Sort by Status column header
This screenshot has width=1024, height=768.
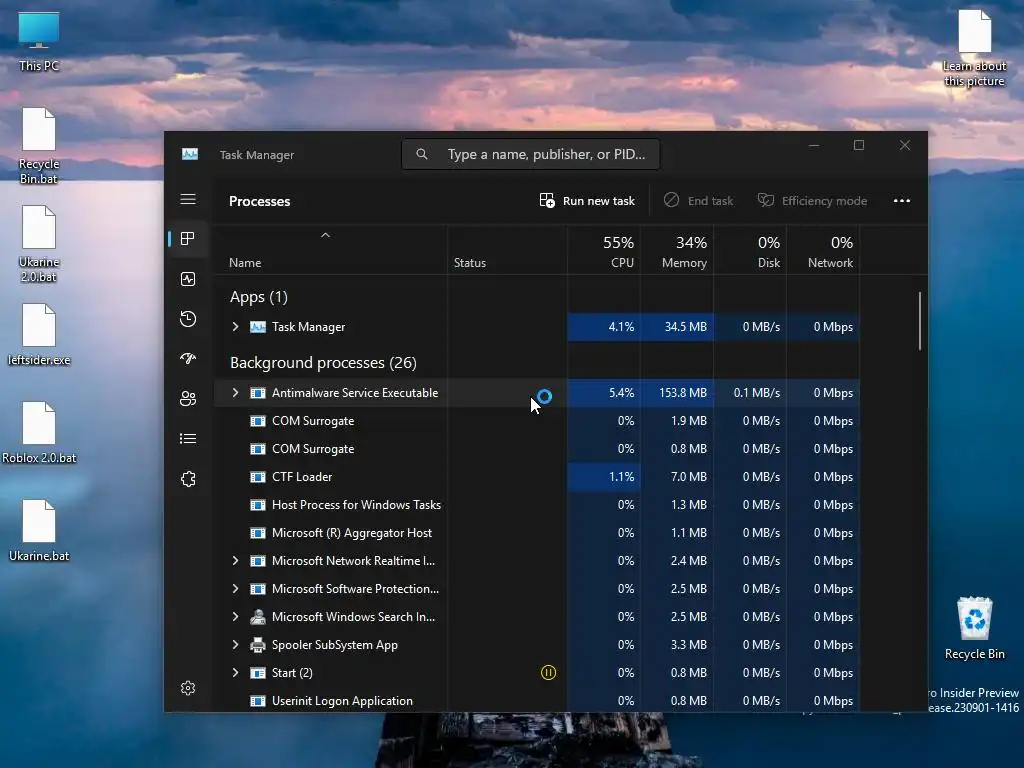pyautogui.click(x=507, y=249)
